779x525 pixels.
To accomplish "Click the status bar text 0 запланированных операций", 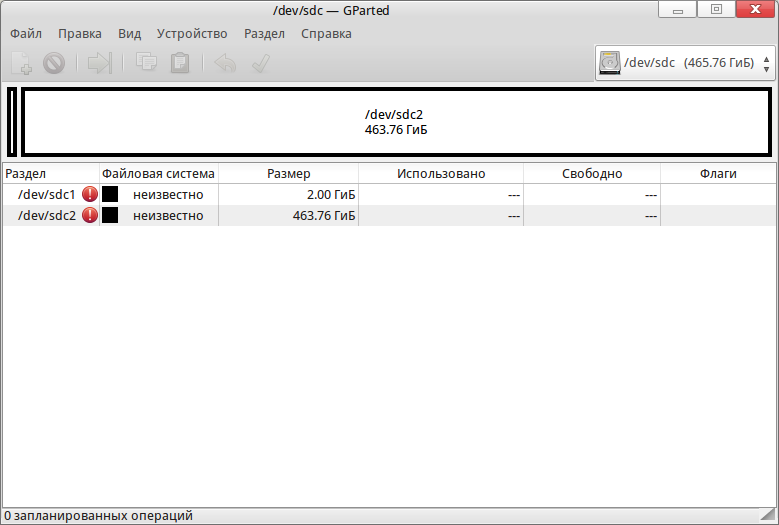I will coord(98,516).
